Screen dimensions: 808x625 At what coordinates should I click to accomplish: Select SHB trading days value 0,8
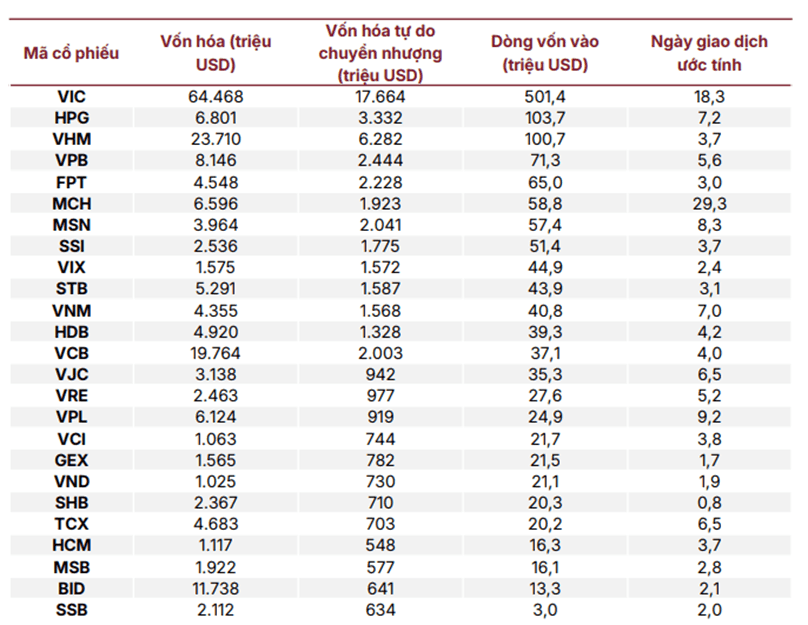point(709,502)
